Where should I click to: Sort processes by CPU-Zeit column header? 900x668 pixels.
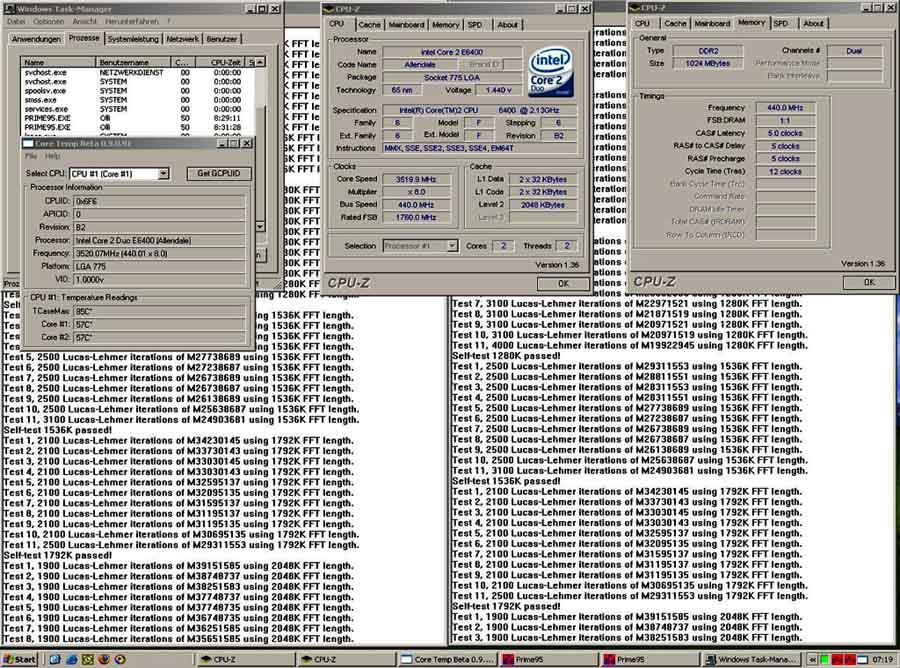[x=220, y=62]
